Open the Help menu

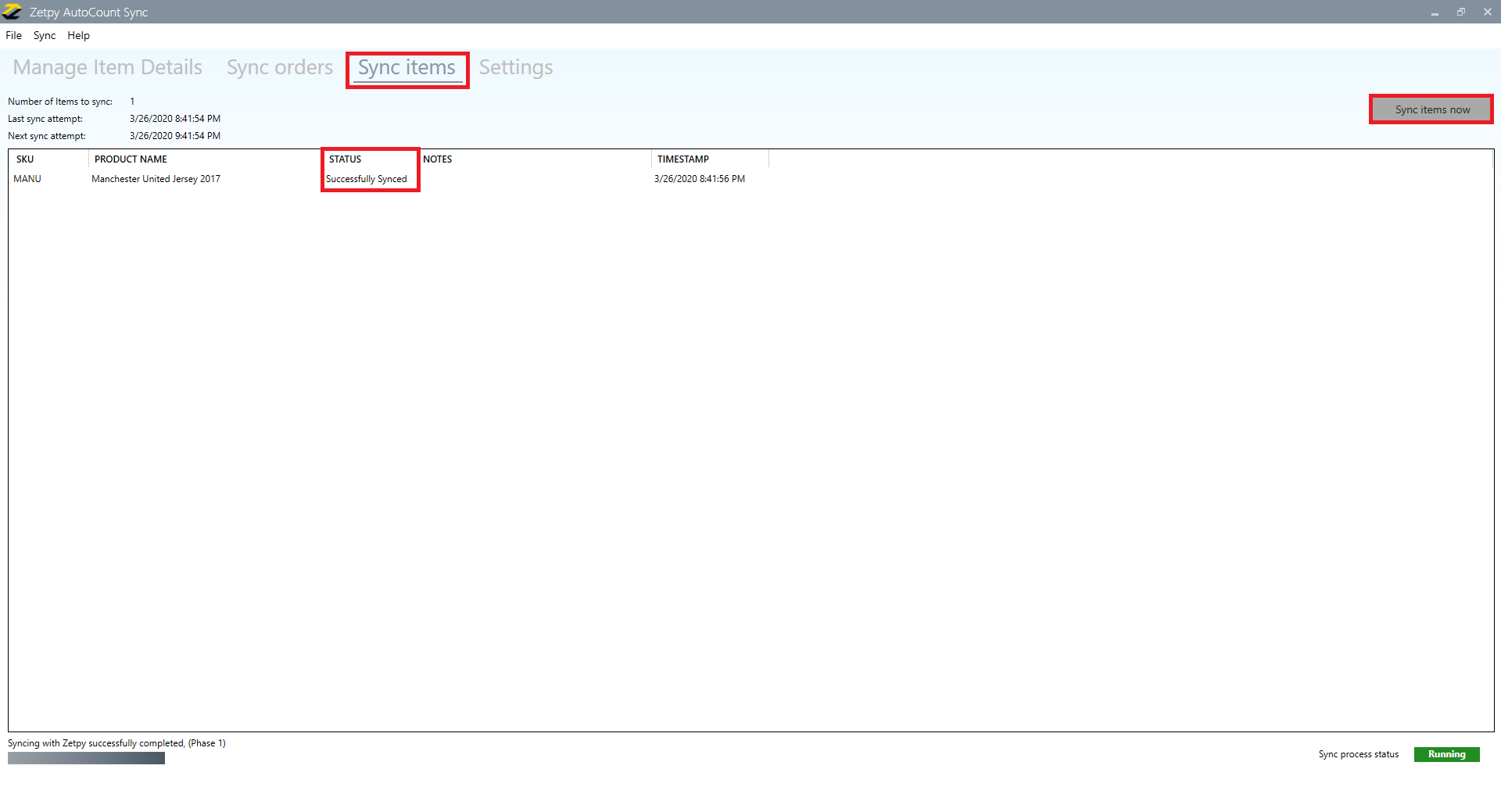coord(78,35)
